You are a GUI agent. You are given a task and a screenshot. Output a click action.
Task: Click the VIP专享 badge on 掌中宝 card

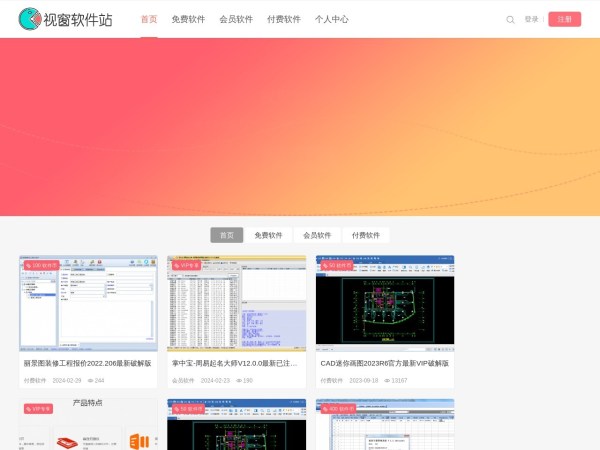click(x=186, y=265)
